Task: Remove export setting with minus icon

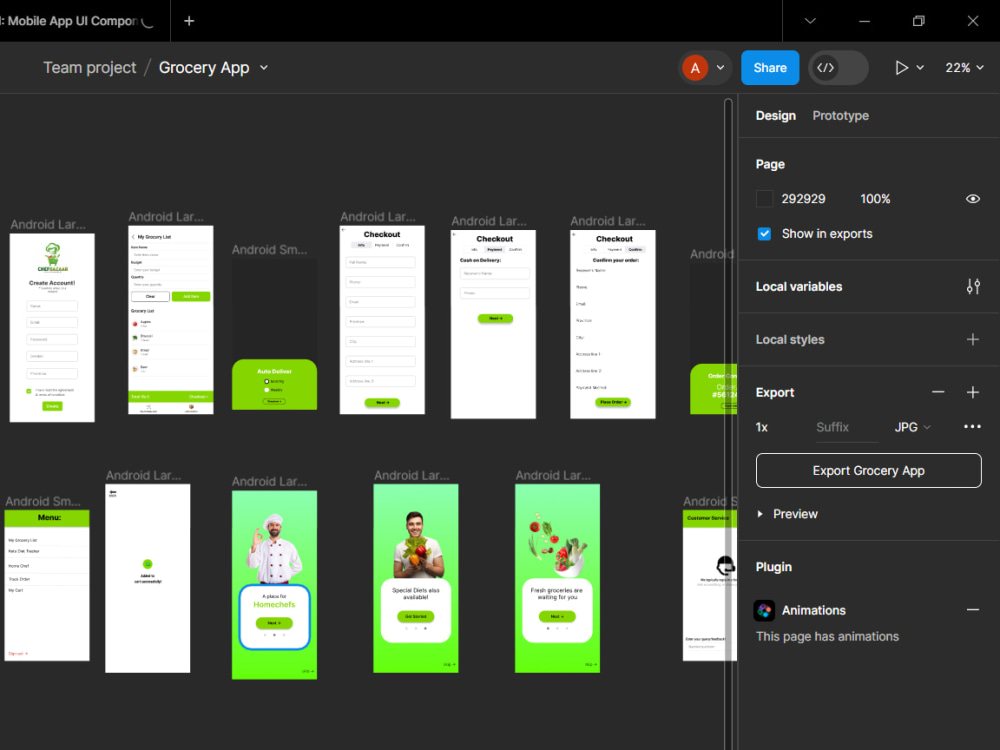Action: click(938, 392)
